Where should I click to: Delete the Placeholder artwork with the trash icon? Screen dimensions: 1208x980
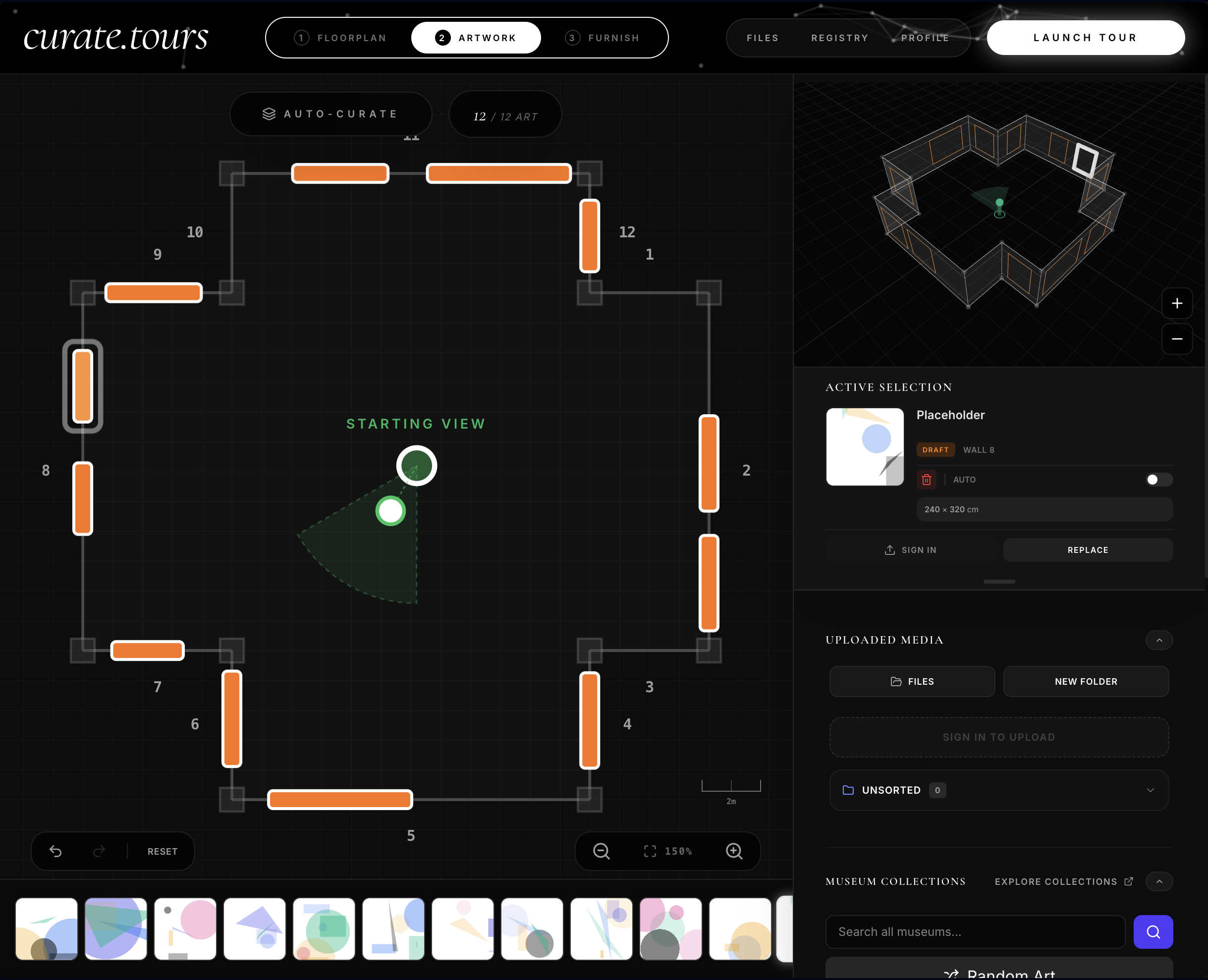[x=927, y=479]
